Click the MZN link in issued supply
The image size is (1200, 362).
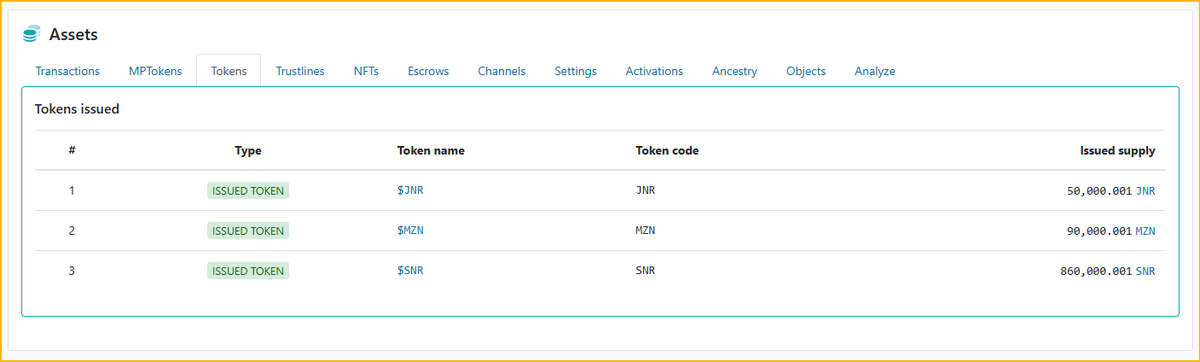click(1146, 231)
